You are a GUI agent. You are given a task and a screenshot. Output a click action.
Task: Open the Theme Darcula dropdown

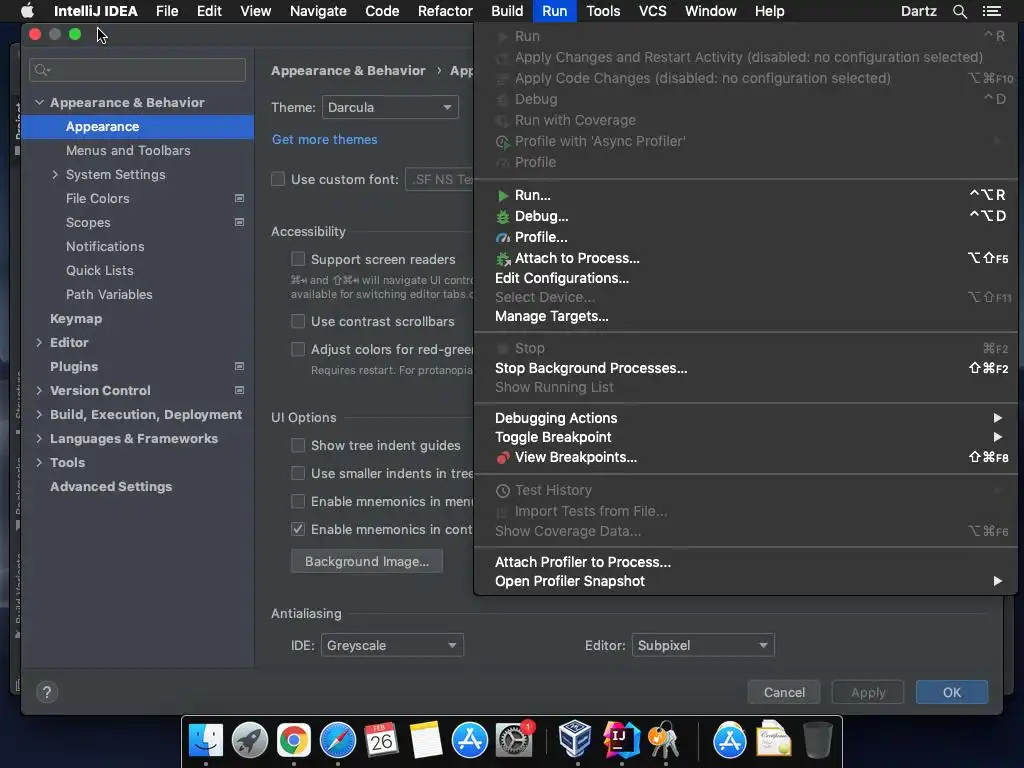[x=390, y=107]
